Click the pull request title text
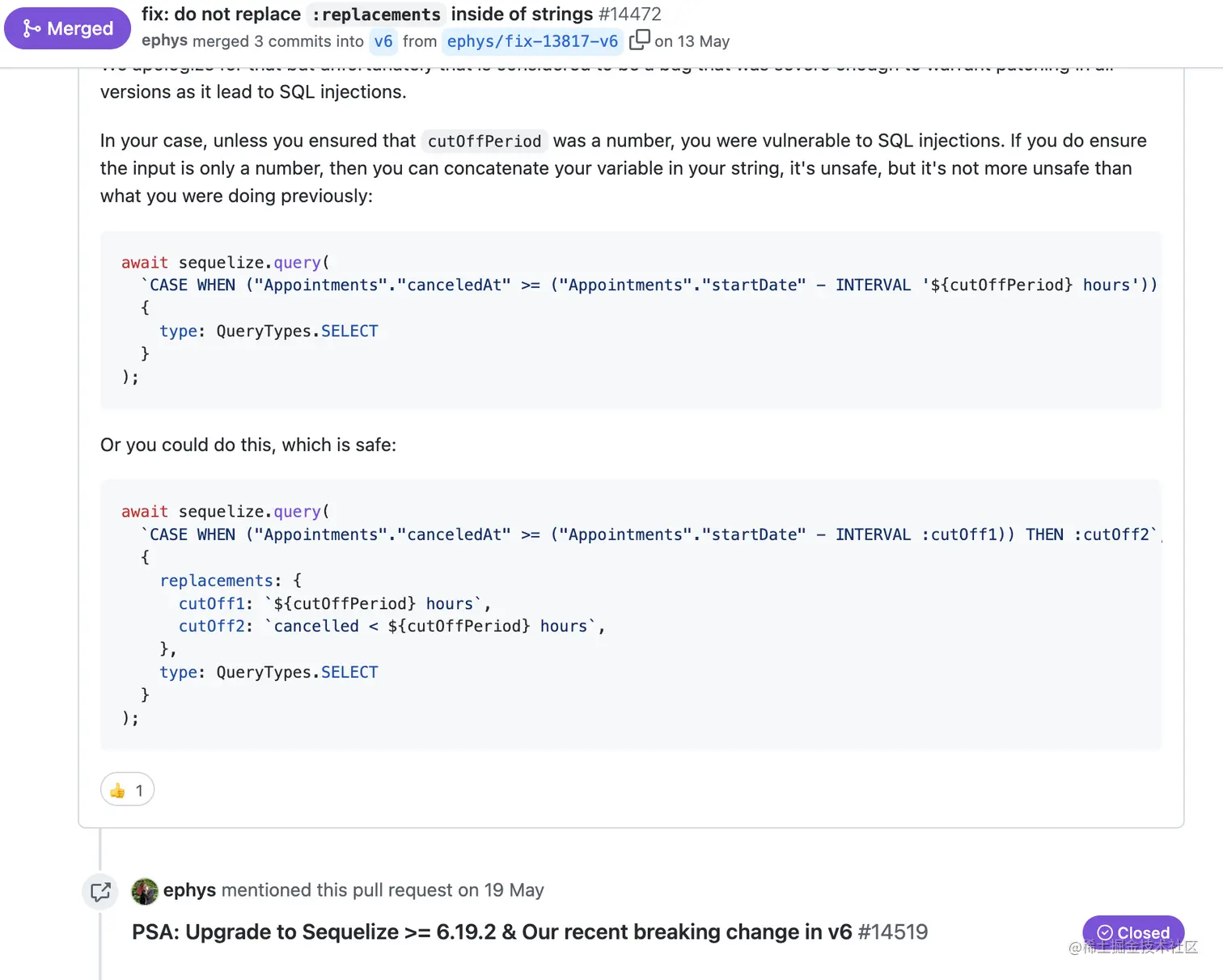Viewport: 1223px width, 980px height. (x=367, y=15)
